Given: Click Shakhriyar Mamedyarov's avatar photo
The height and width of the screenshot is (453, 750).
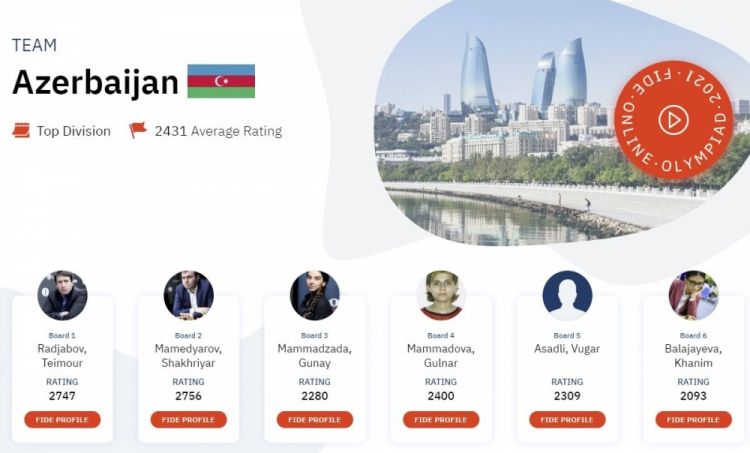Looking at the screenshot, I should (x=188, y=295).
